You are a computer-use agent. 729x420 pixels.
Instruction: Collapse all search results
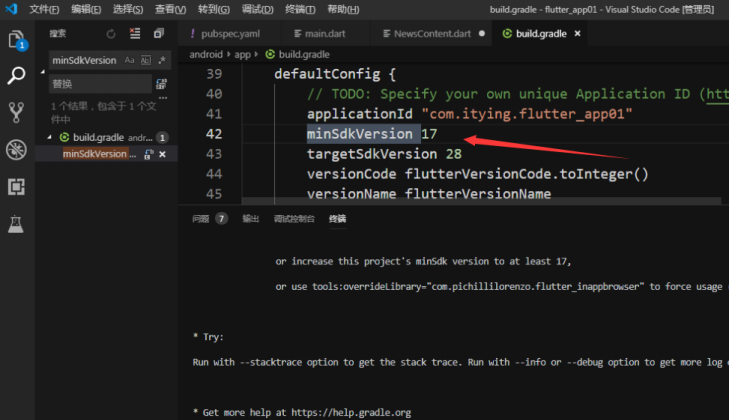[158, 33]
